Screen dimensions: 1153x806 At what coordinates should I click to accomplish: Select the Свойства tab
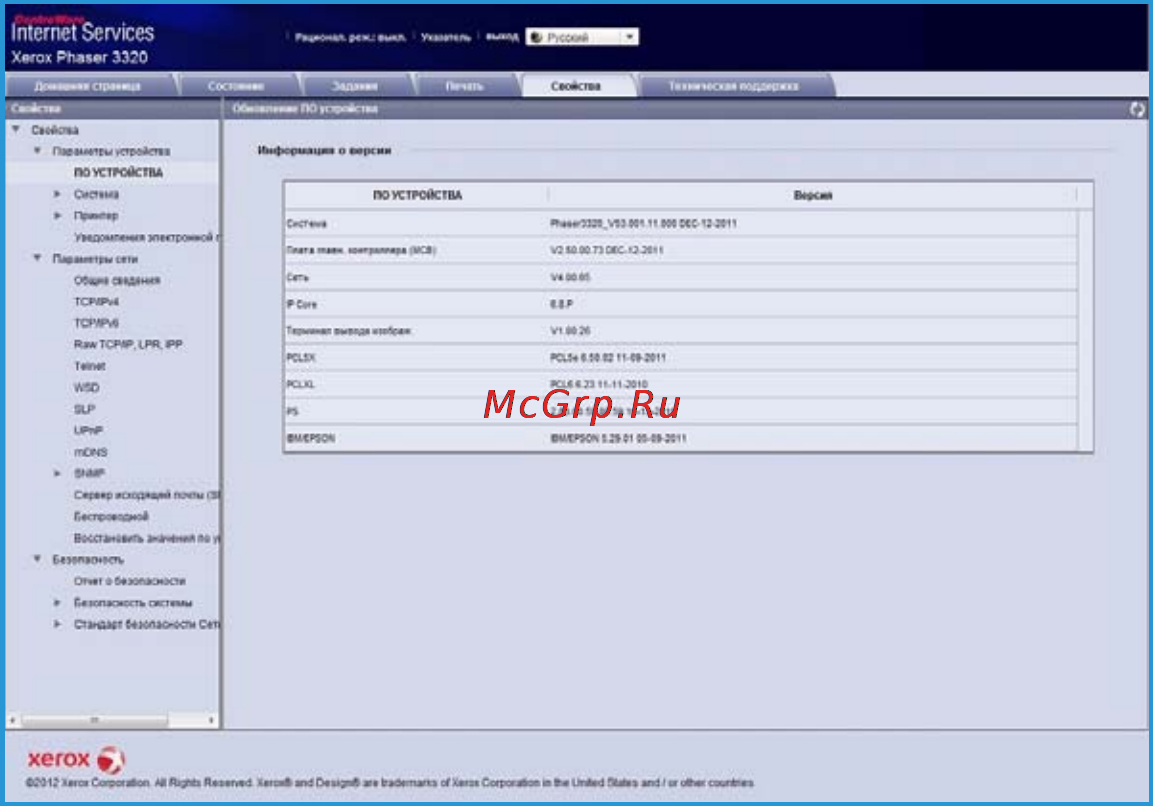point(576,86)
